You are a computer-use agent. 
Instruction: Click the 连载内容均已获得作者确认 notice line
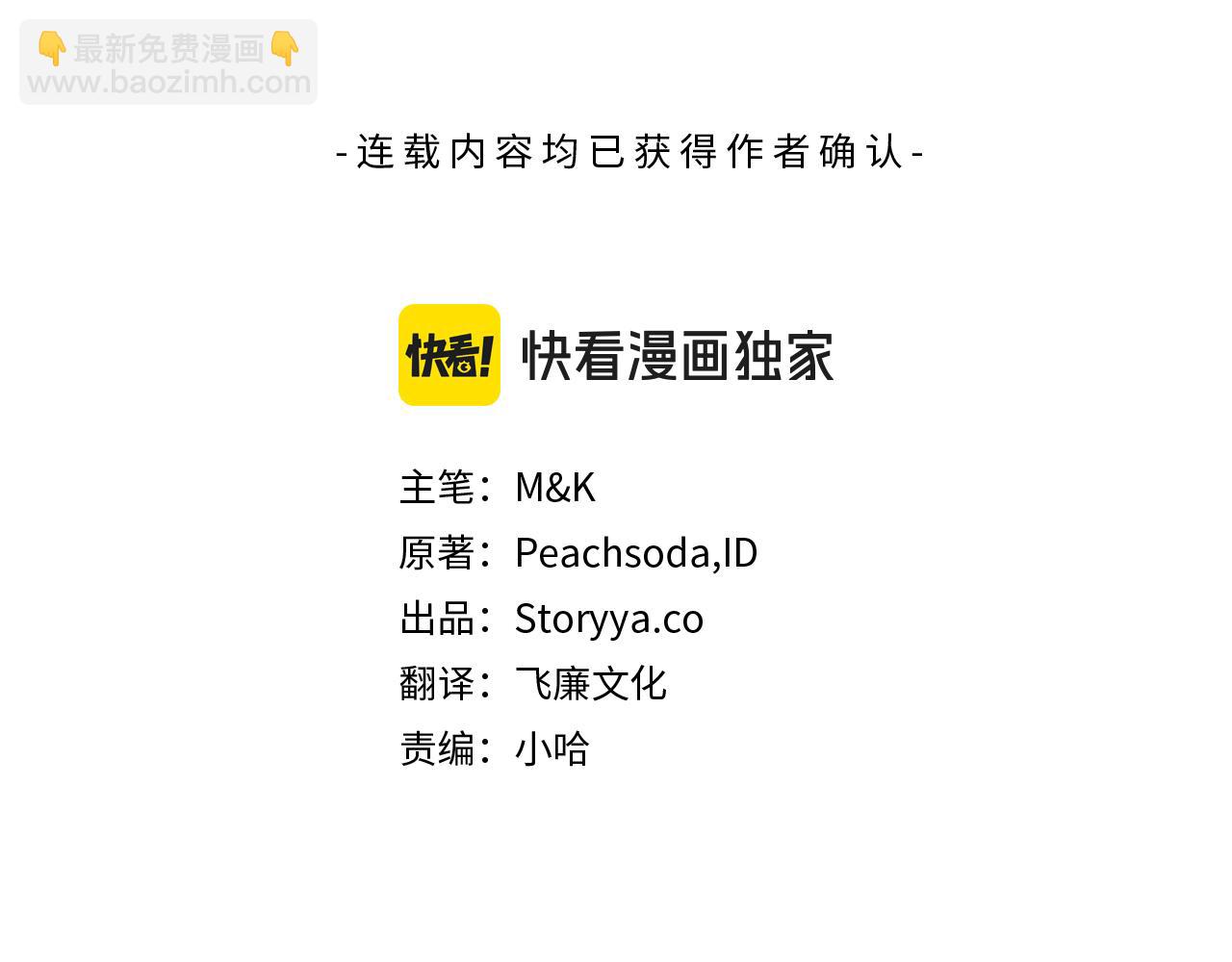[x=630, y=152]
